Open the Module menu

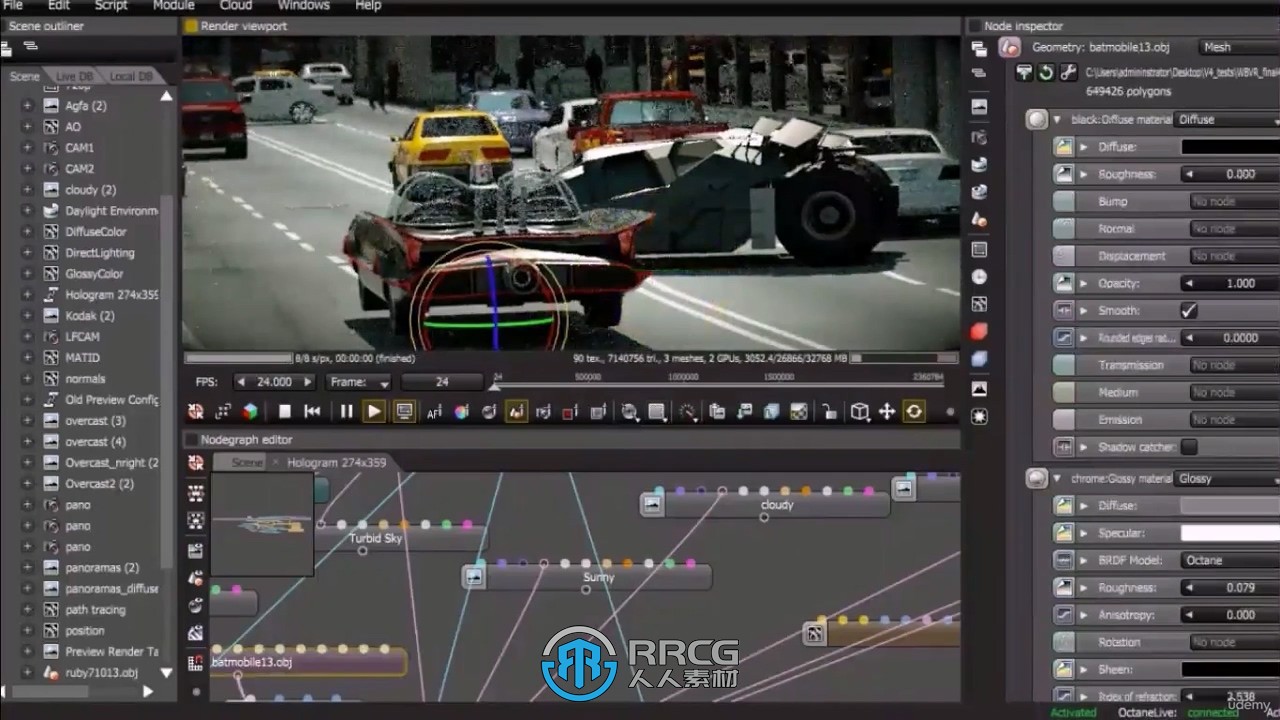[173, 5]
